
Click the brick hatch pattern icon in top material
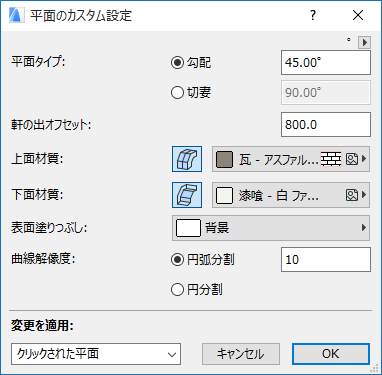(331, 159)
